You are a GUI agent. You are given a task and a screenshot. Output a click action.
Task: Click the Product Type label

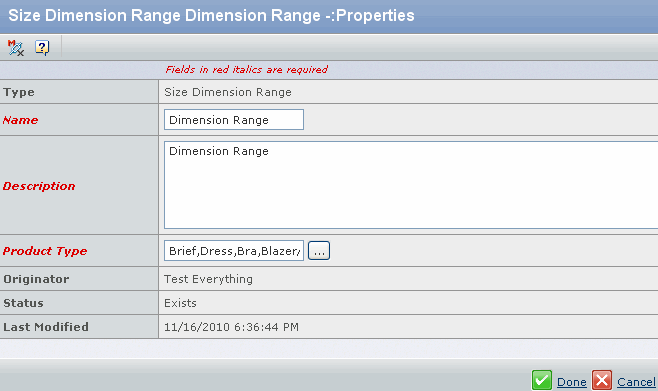click(x=45, y=251)
